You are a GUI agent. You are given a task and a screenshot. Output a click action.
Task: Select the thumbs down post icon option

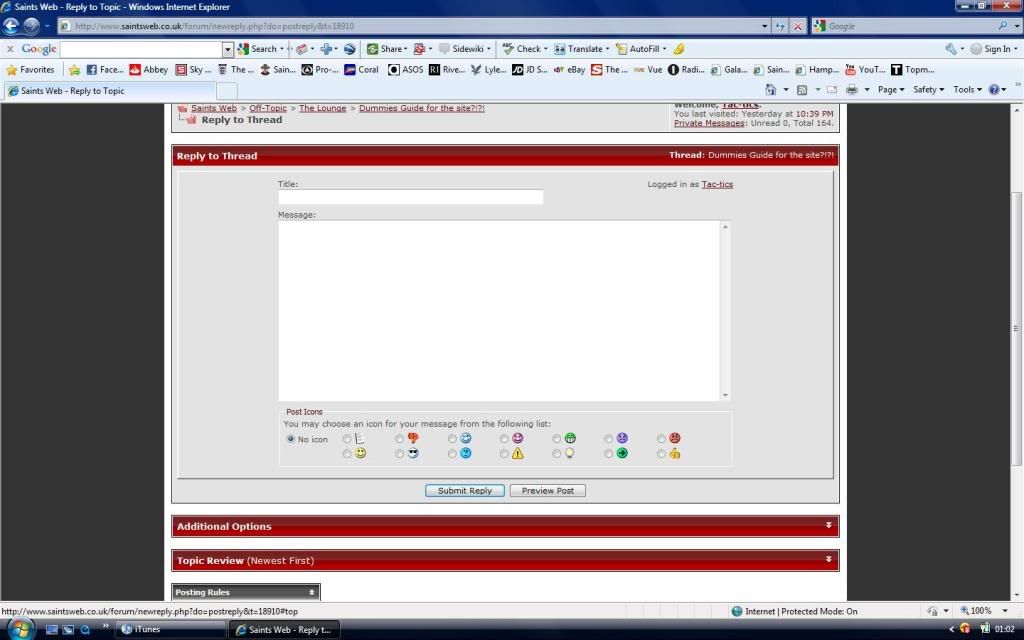tap(400, 438)
